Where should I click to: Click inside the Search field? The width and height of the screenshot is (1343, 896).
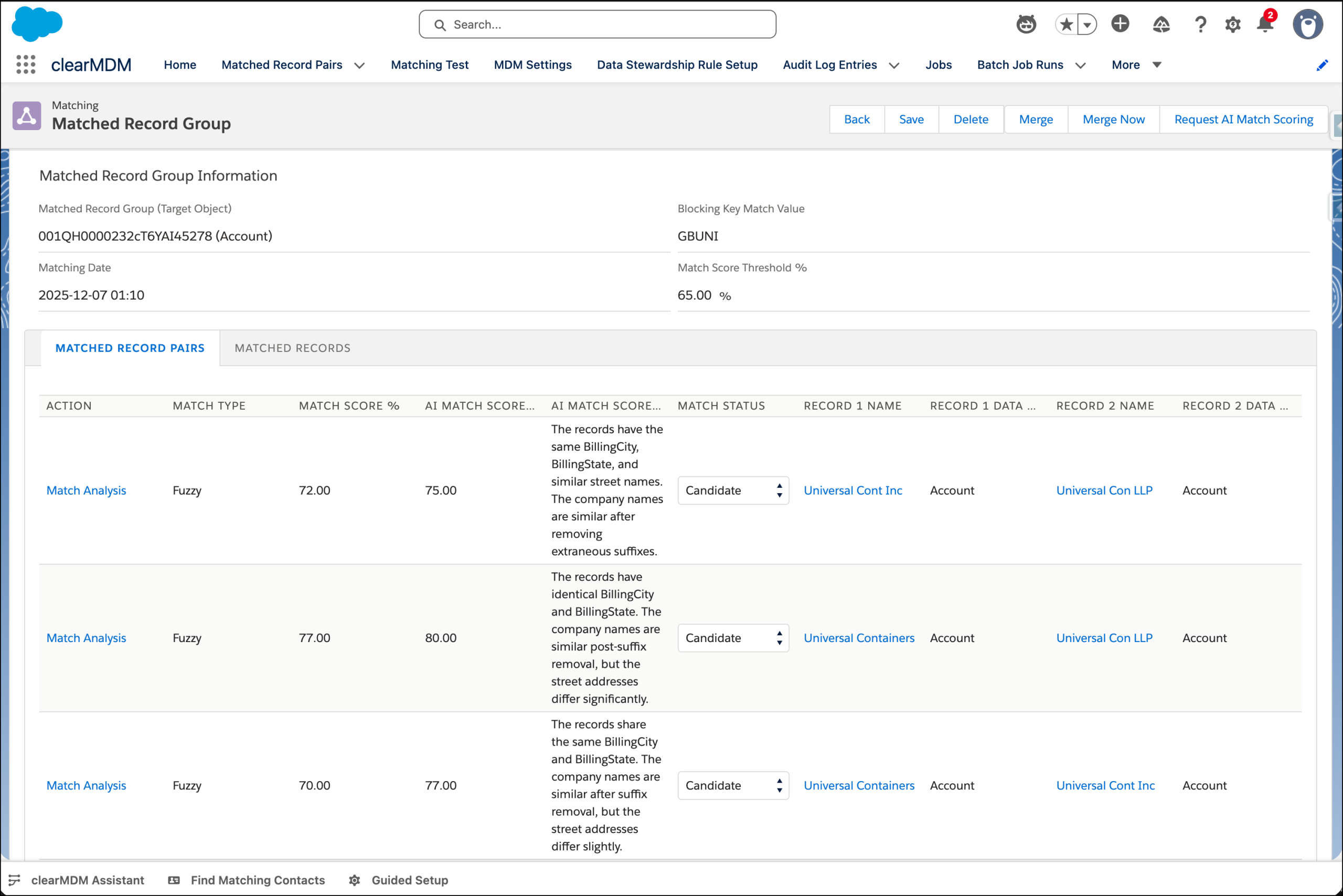[596, 24]
